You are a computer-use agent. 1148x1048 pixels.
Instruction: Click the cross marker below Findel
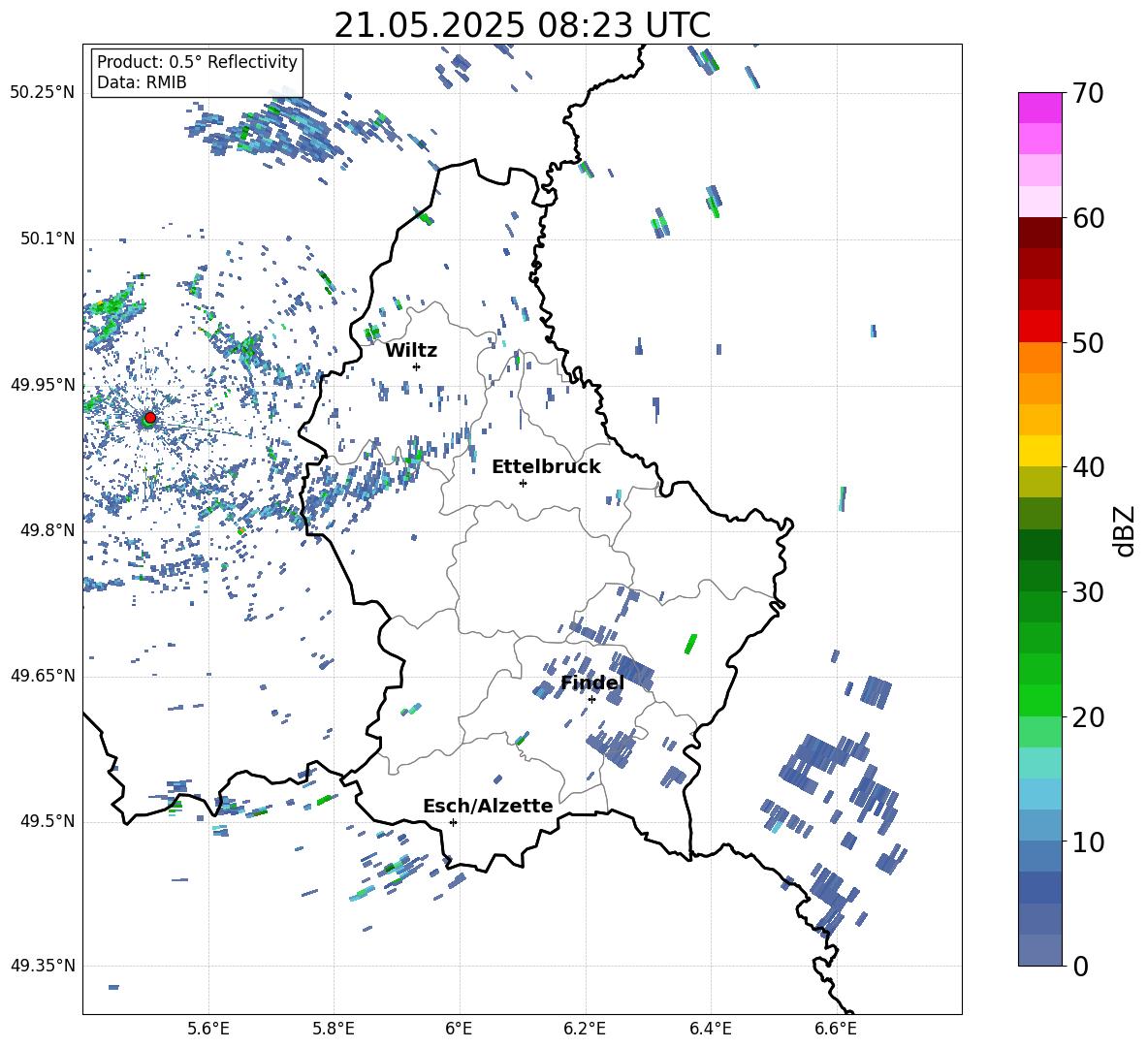click(591, 699)
